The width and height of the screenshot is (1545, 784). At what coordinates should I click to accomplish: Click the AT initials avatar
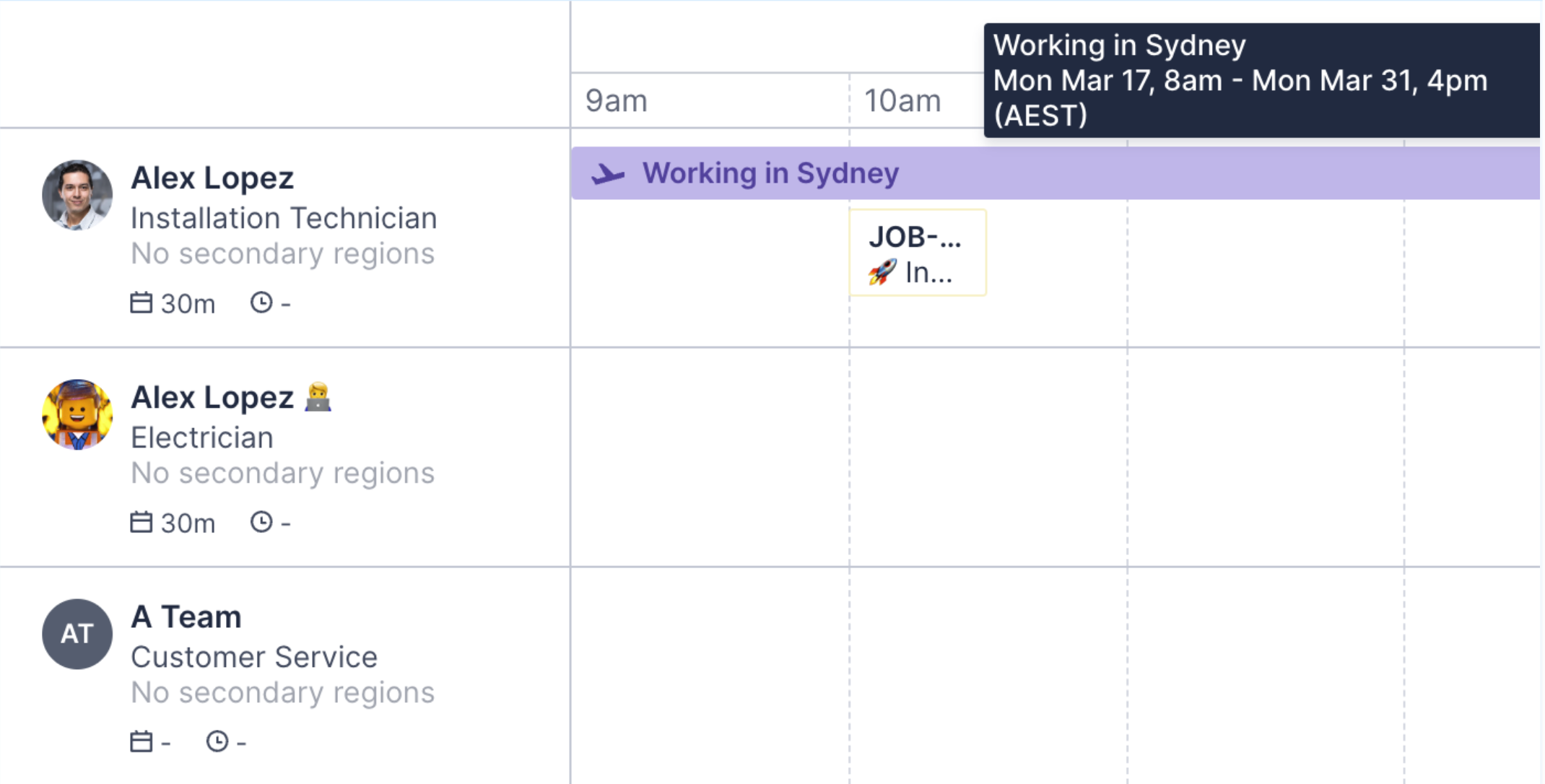pyautogui.click(x=77, y=634)
